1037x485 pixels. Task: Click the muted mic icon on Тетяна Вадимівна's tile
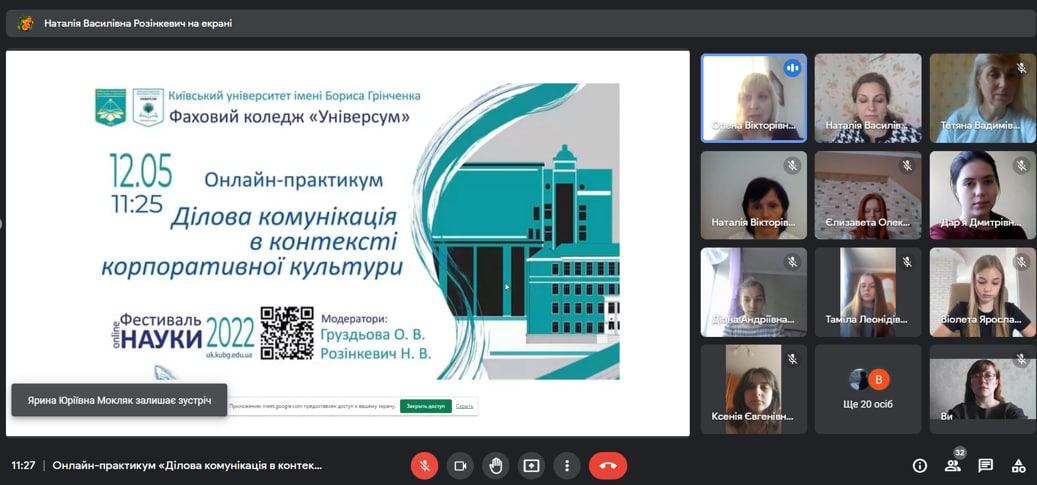pos(1021,67)
